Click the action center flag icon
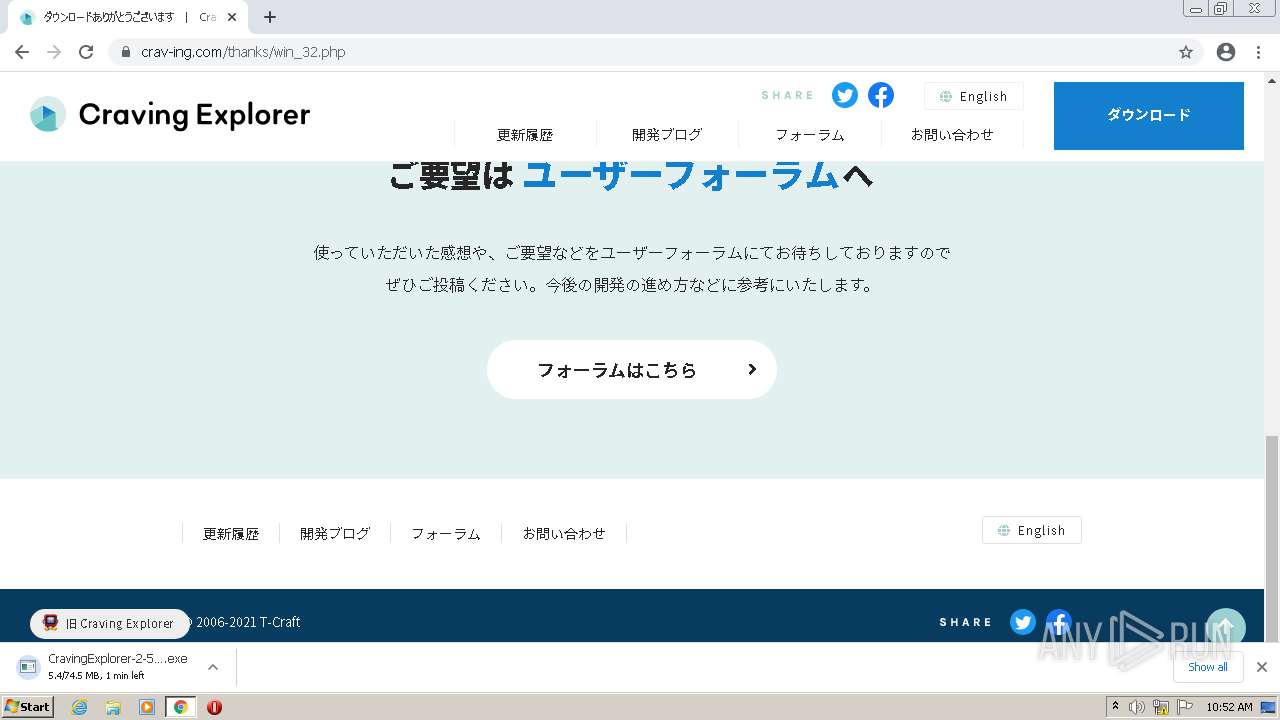Viewport: 1280px width, 720px height. (x=1185, y=707)
